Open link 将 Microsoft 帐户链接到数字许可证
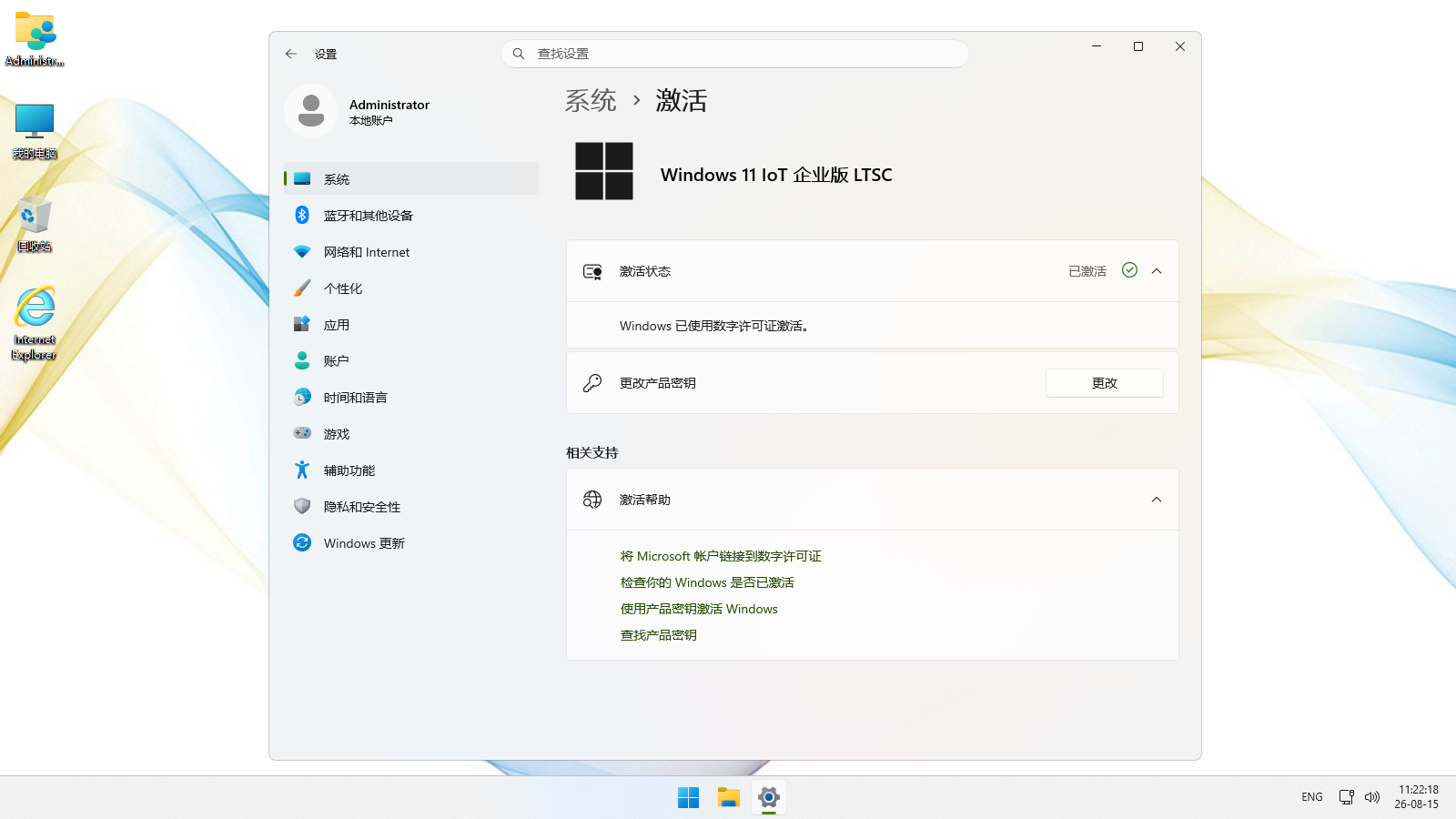This screenshot has width=1456, height=819. tap(721, 556)
